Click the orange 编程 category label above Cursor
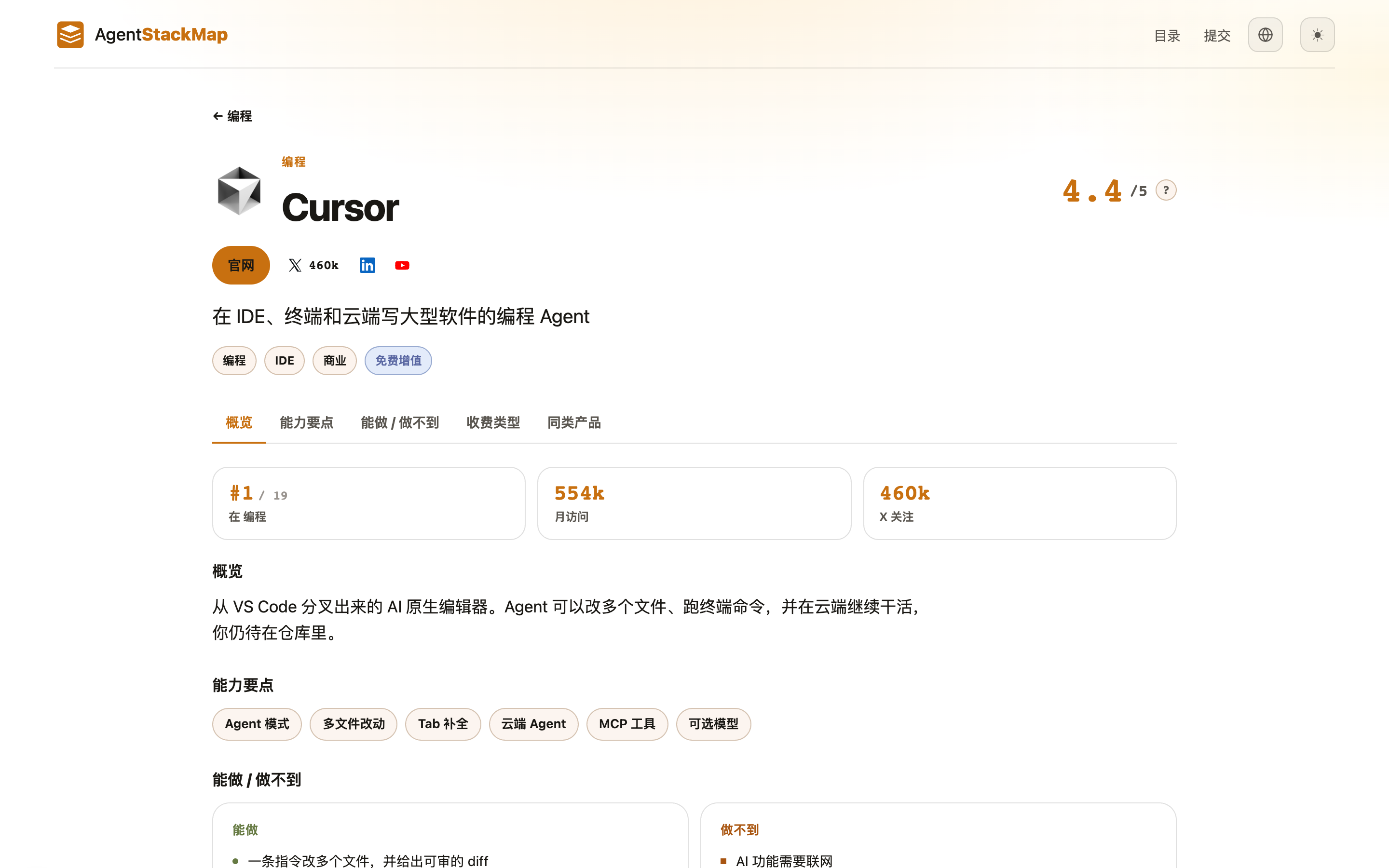This screenshot has width=1389, height=868. [293, 162]
